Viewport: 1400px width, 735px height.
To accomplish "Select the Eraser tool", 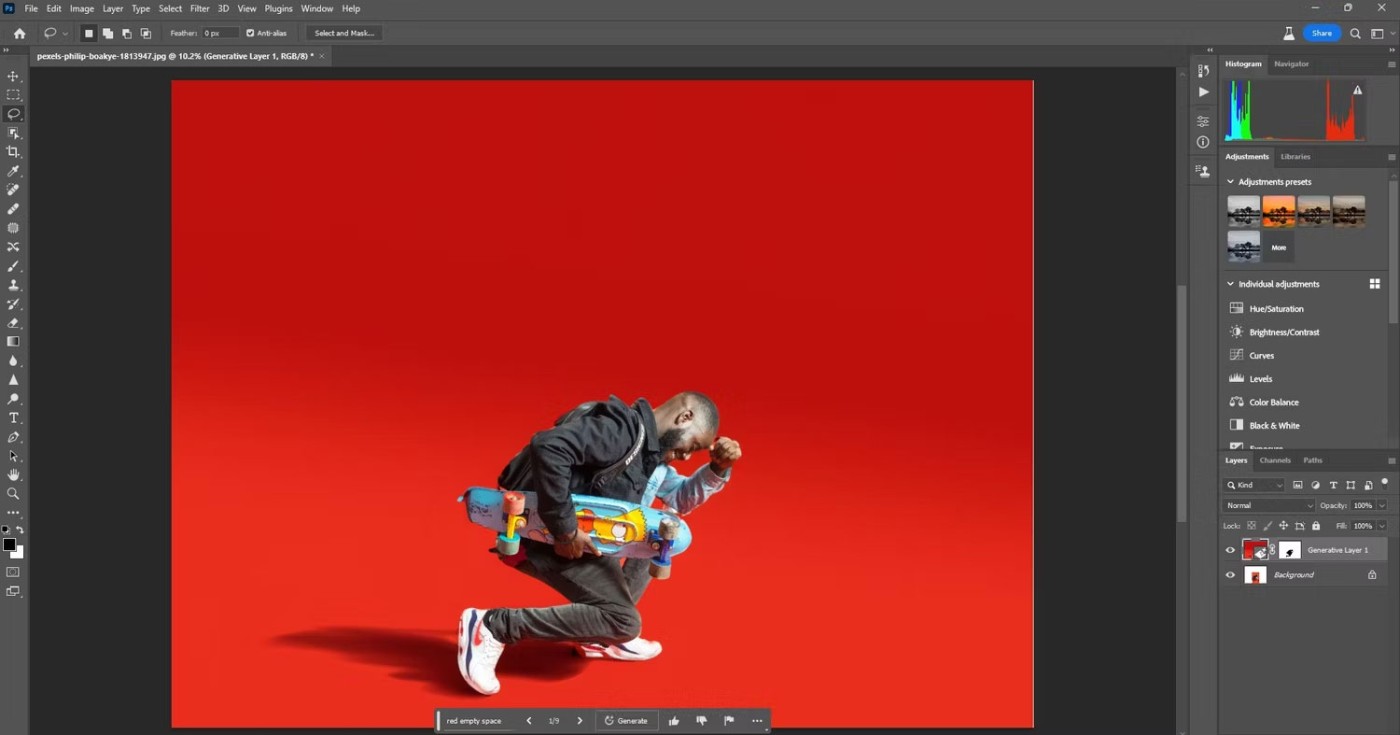I will click(x=13, y=323).
